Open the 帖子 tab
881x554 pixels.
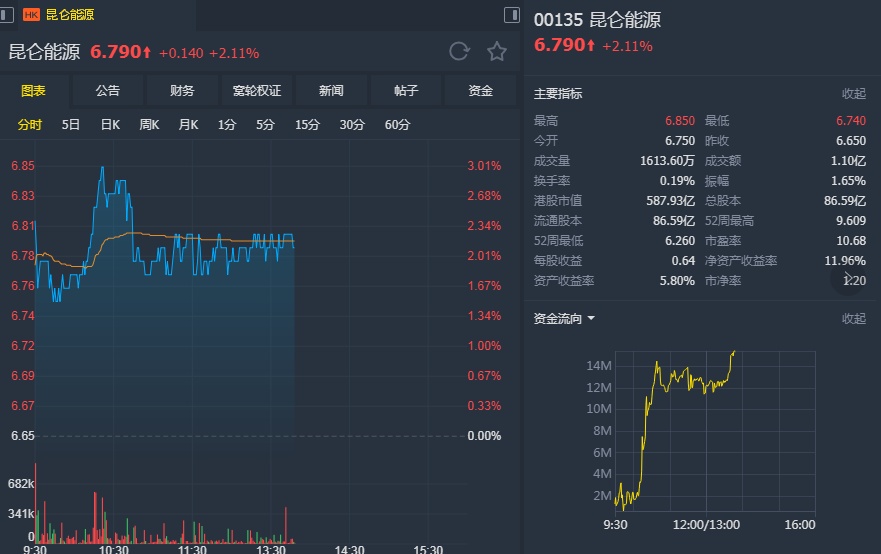pos(406,90)
